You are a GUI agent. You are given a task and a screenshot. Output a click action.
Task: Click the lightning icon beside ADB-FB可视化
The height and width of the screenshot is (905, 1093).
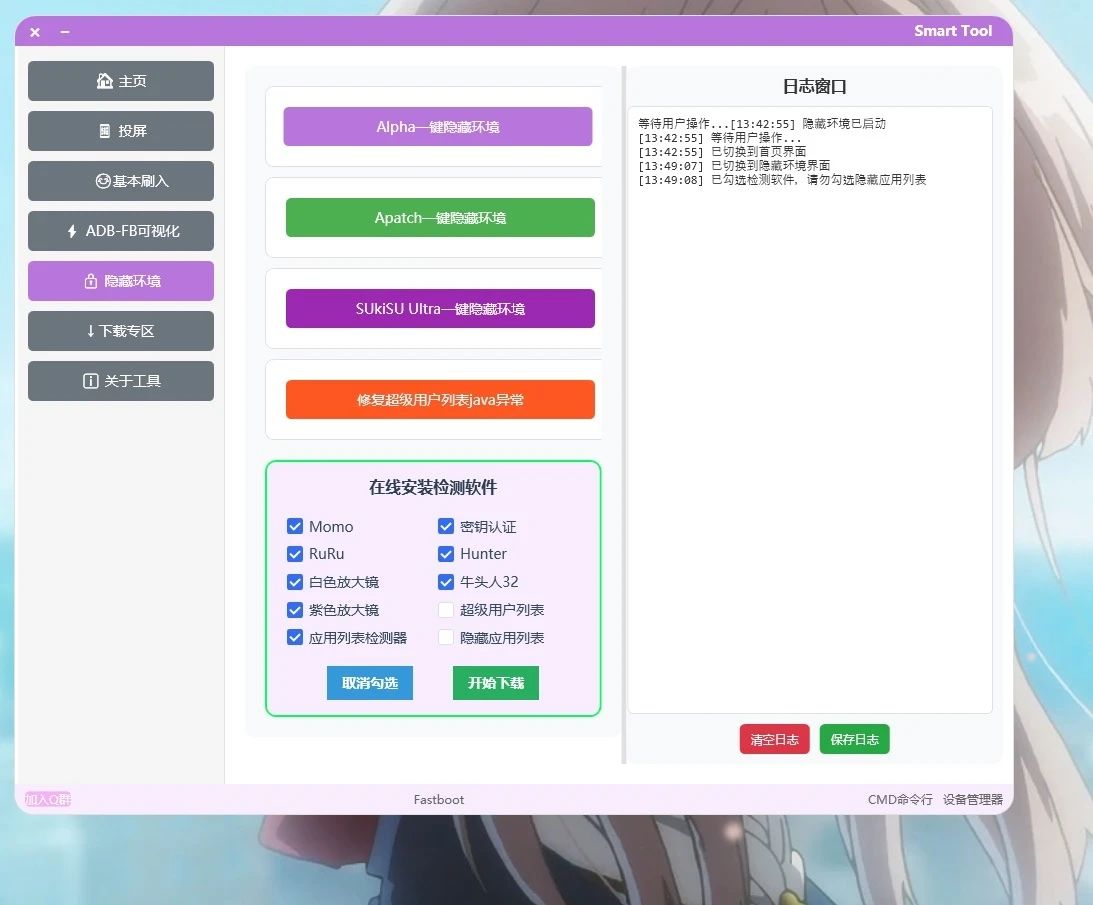pyautogui.click(x=72, y=231)
